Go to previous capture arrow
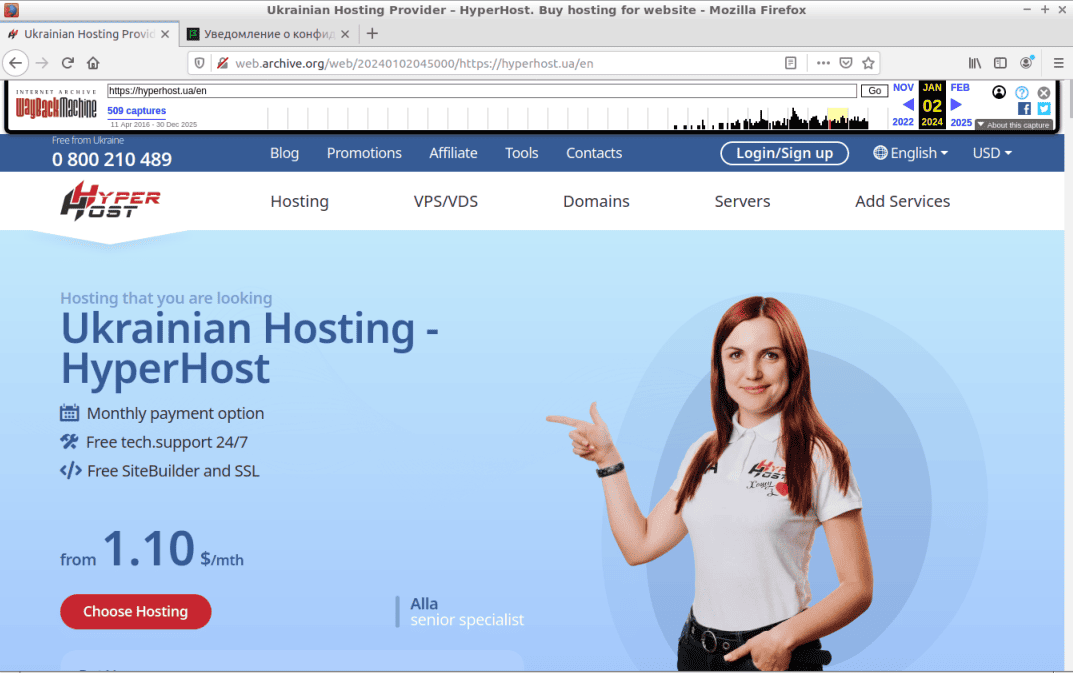 click(x=908, y=105)
